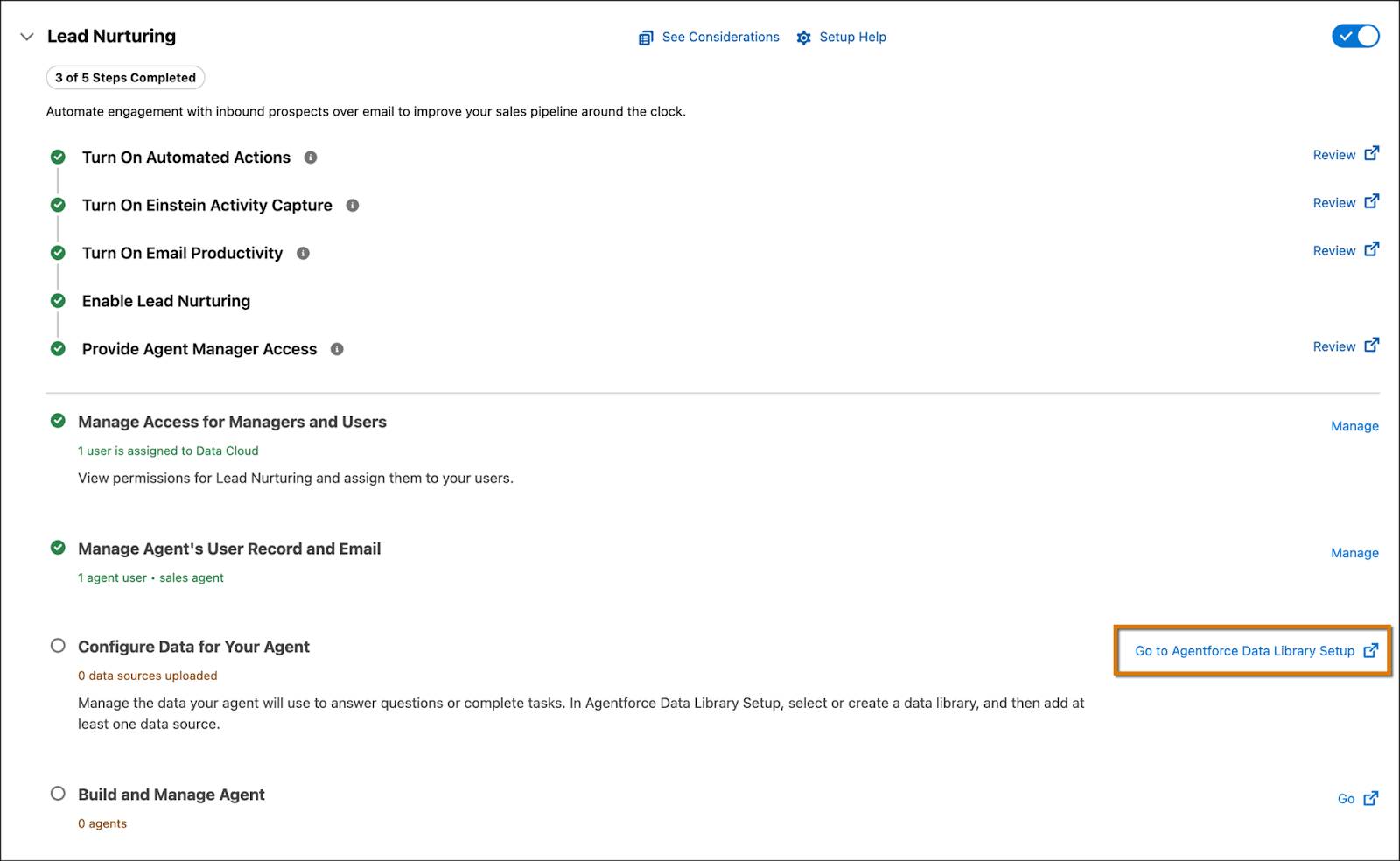This screenshot has height=861, width=1400.
Task: Click info icon next to Provide Agent Manager Access
Action: tap(337, 349)
